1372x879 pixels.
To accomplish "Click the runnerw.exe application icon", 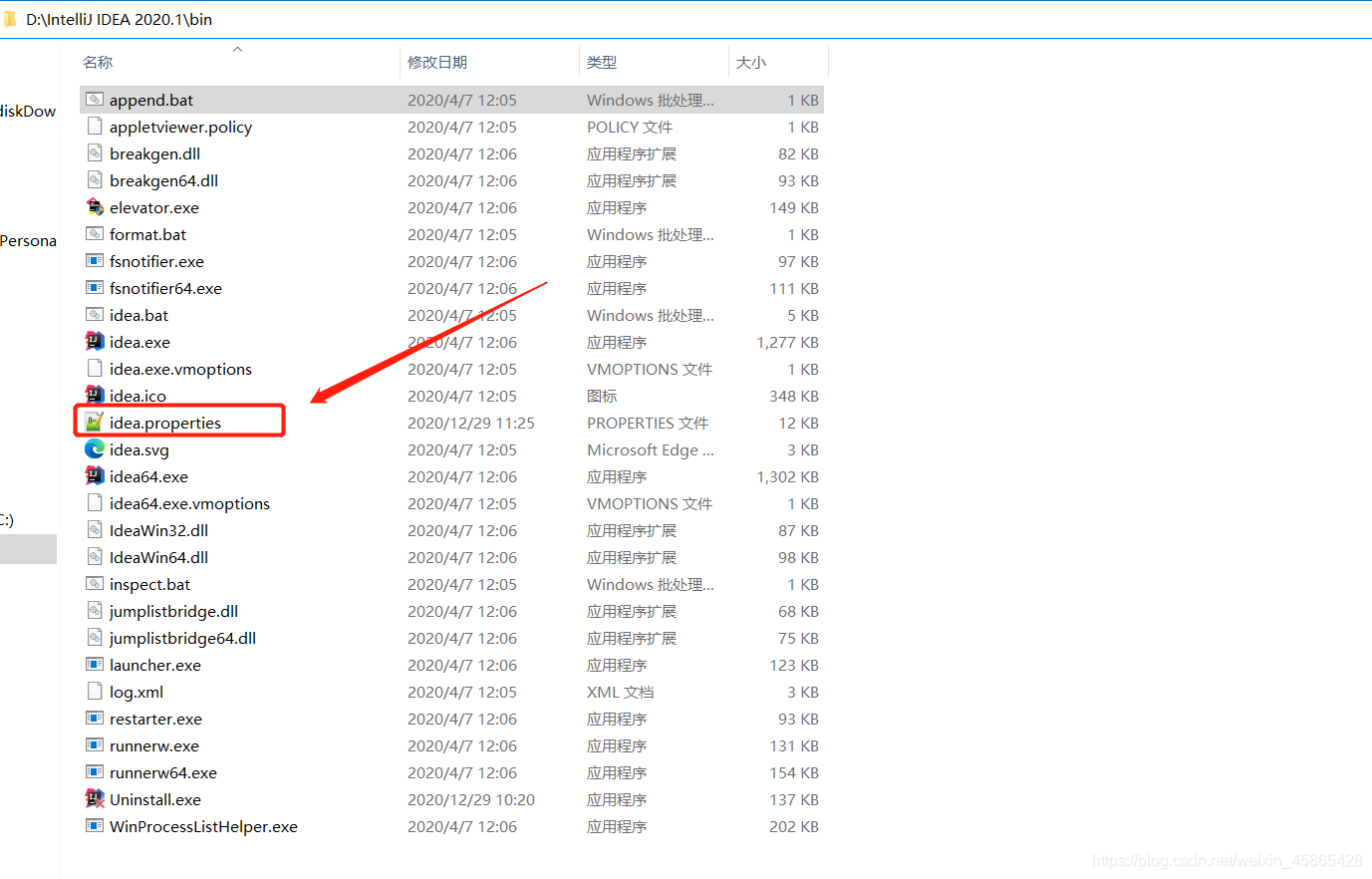I will 95,745.
